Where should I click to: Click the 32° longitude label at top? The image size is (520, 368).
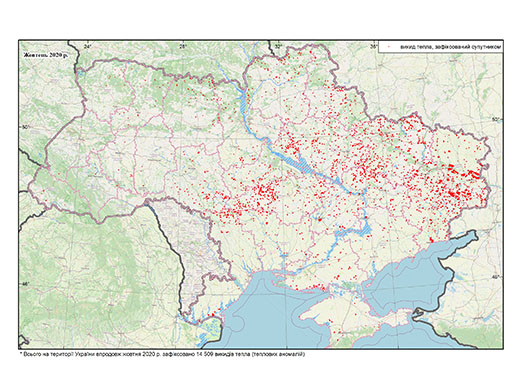tap(278, 46)
